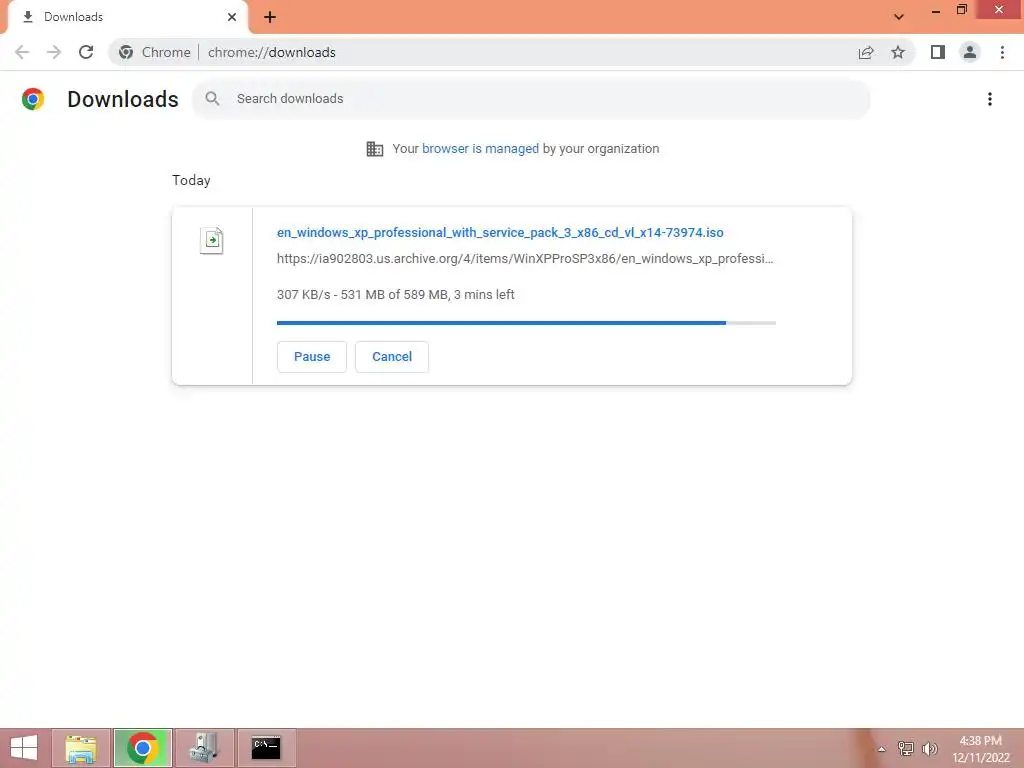Image resolution: width=1024 pixels, height=768 pixels.
Task: Open a new tab with plus button
Action: pos(270,17)
